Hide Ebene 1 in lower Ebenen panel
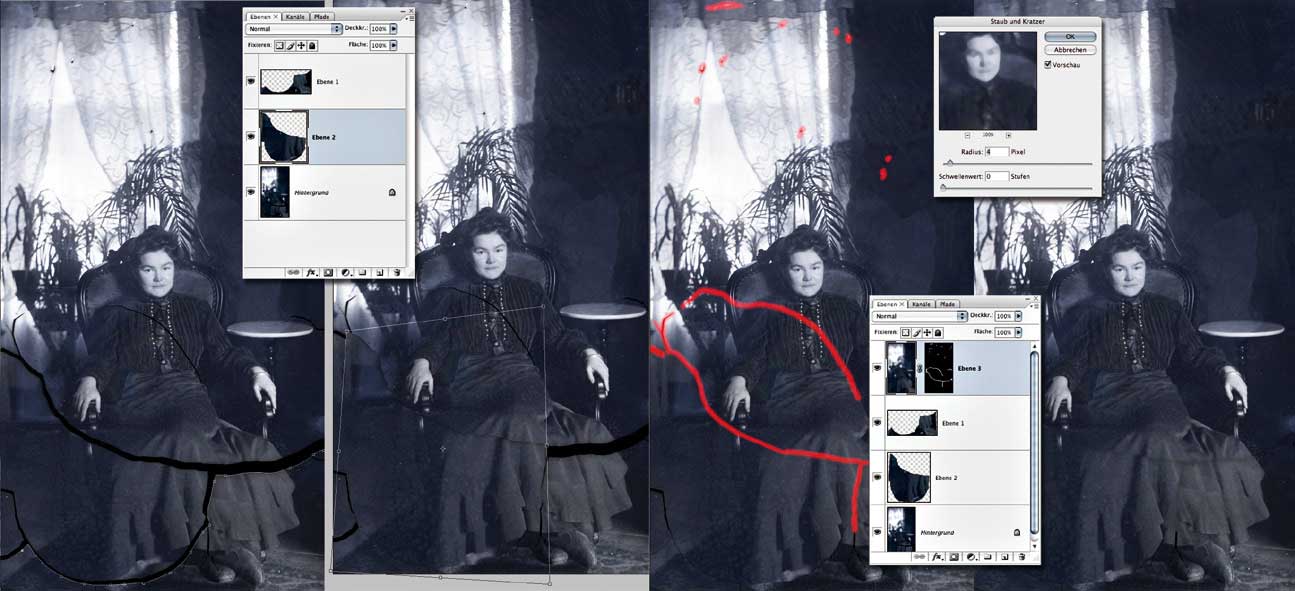 click(877, 423)
